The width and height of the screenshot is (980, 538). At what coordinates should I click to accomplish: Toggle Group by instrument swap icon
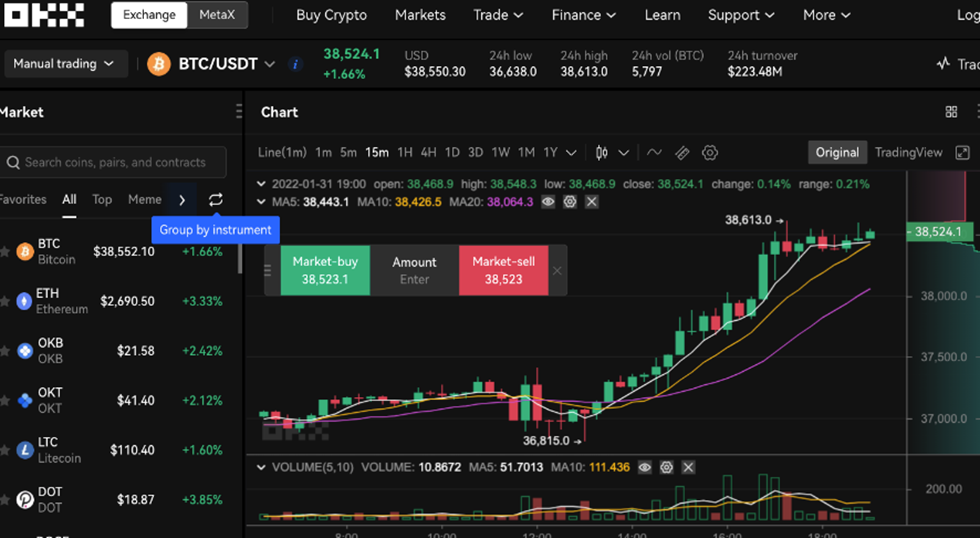(216, 199)
